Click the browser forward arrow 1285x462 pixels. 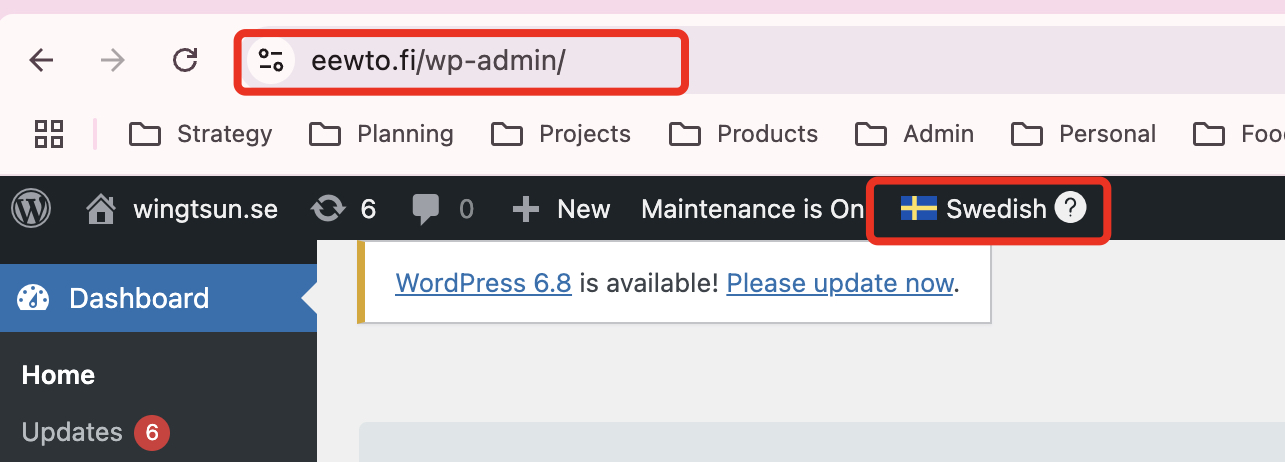[113, 61]
